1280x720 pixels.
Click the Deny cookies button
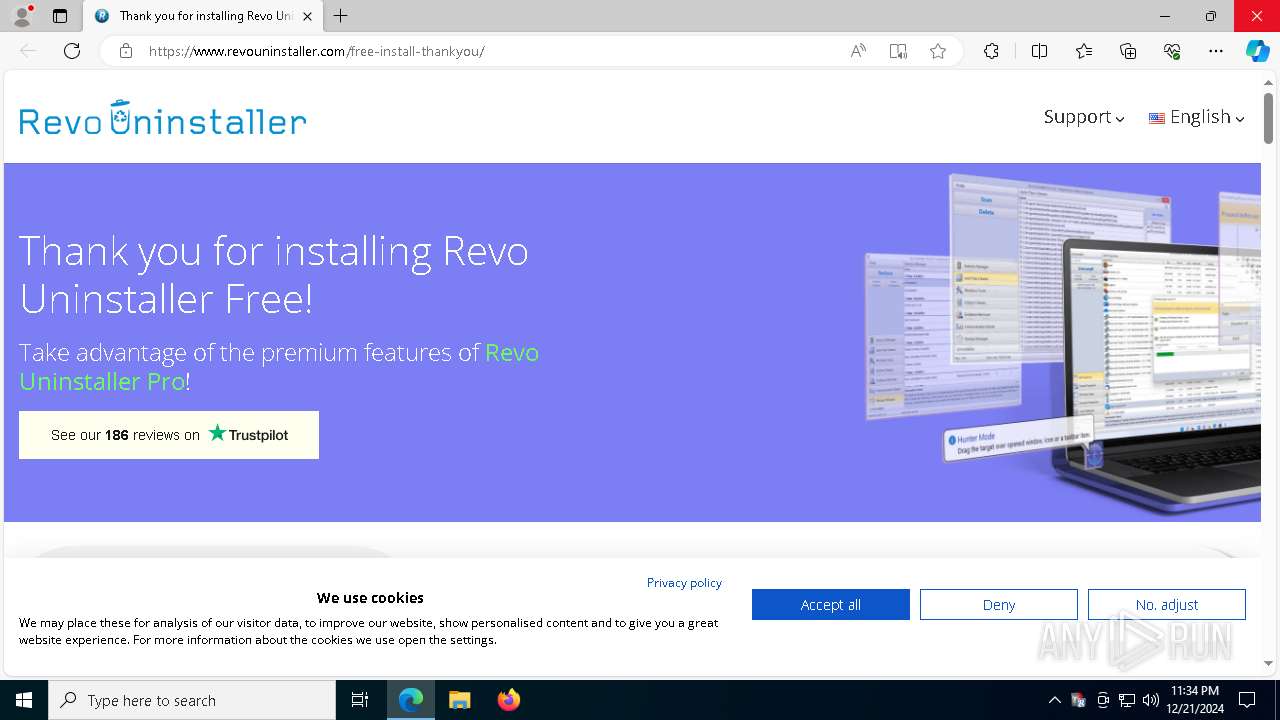(999, 604)
